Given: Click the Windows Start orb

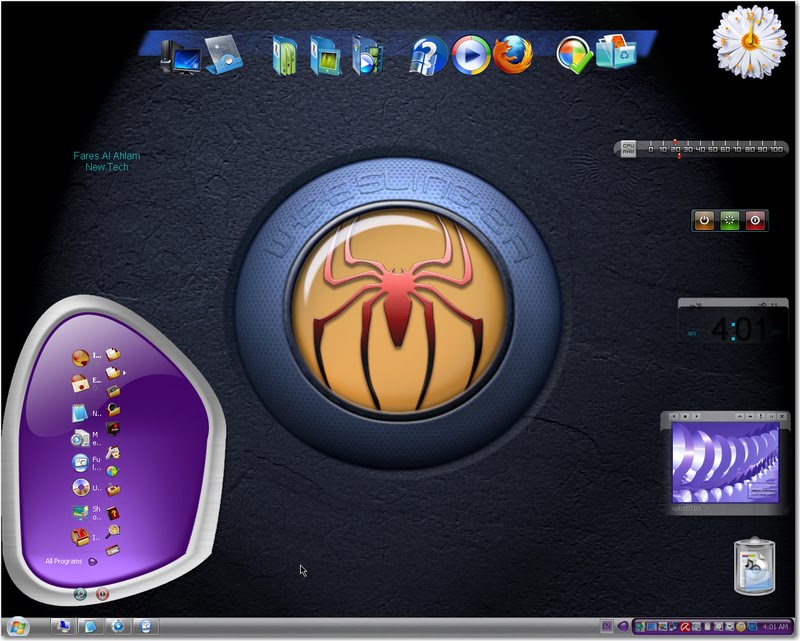Looking at the screenshot, I should coord(17,627).
